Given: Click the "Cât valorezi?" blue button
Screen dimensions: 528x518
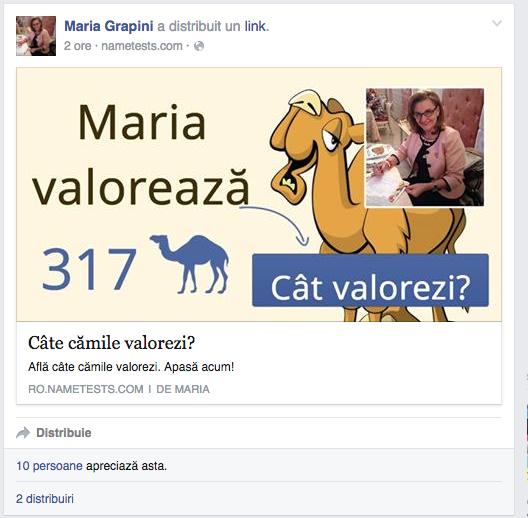Looking at the screenshot, I should [x=370, y=280].
